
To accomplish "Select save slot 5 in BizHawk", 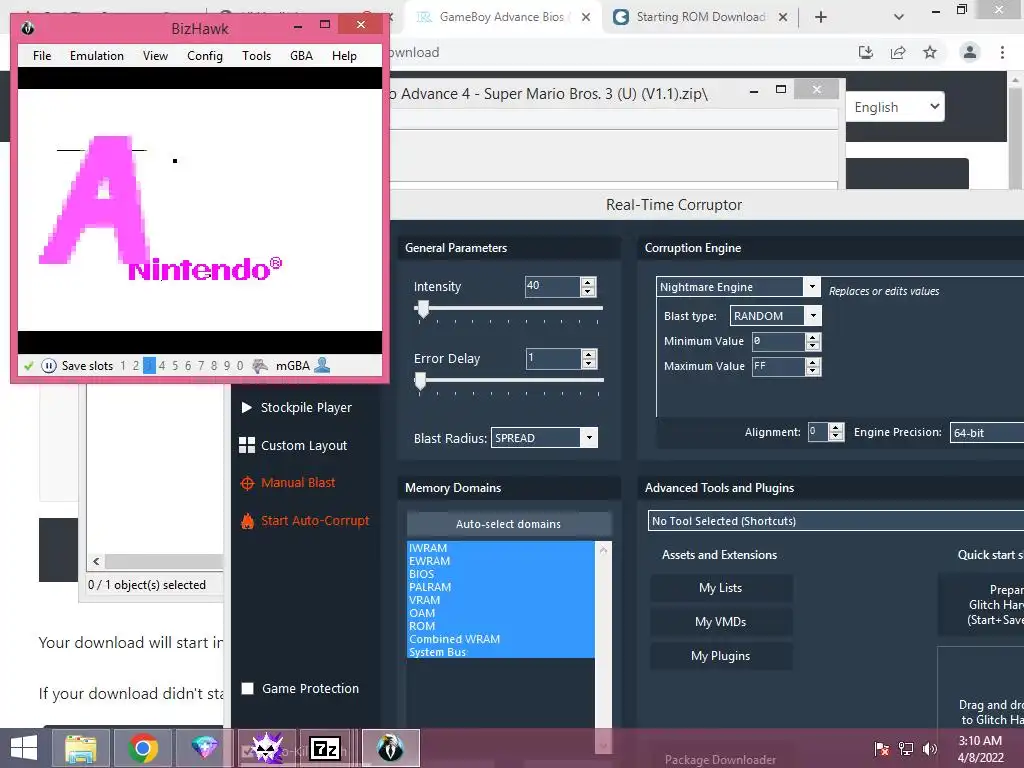I will click(x=175, y=366).
